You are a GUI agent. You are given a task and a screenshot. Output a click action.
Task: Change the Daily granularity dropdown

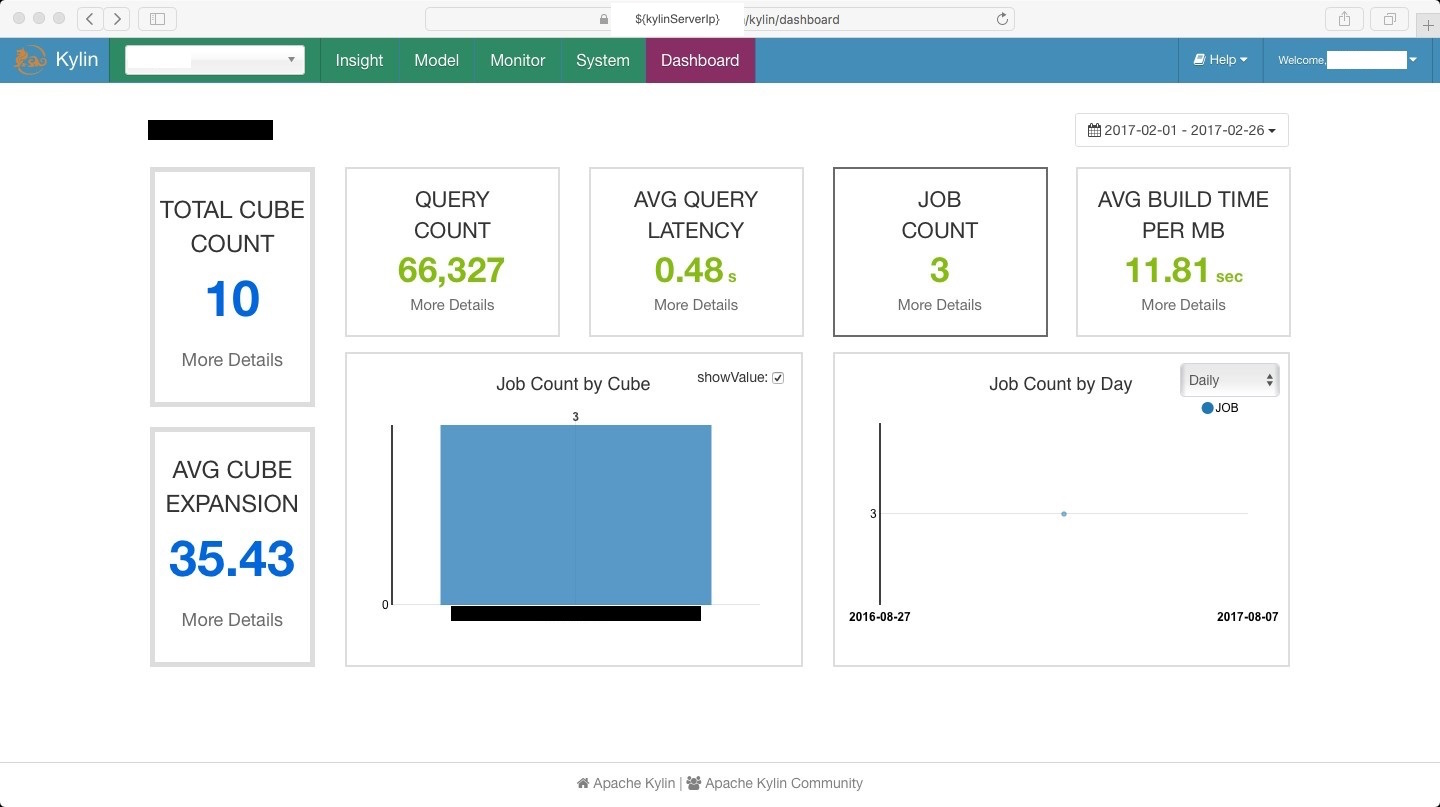click(x=1229, y=380)
